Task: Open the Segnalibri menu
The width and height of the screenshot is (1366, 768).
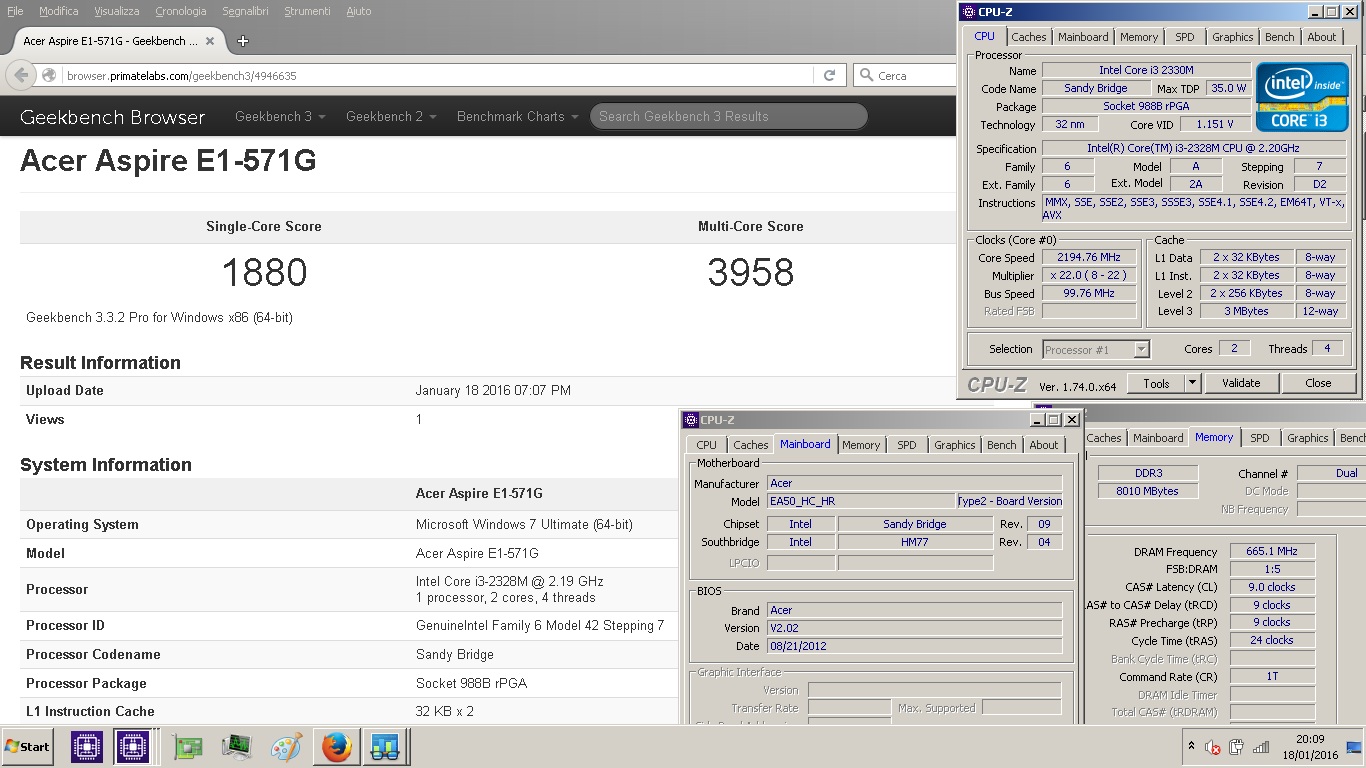Action: point(245,11)
